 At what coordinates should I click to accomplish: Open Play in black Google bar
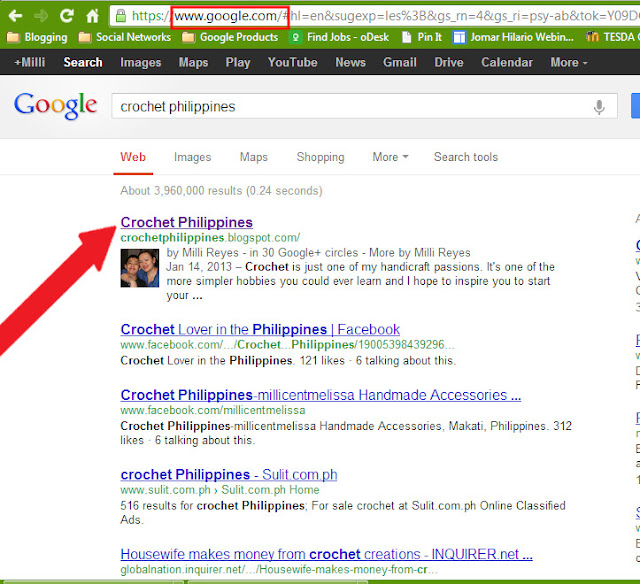click(x=238, y=62)
